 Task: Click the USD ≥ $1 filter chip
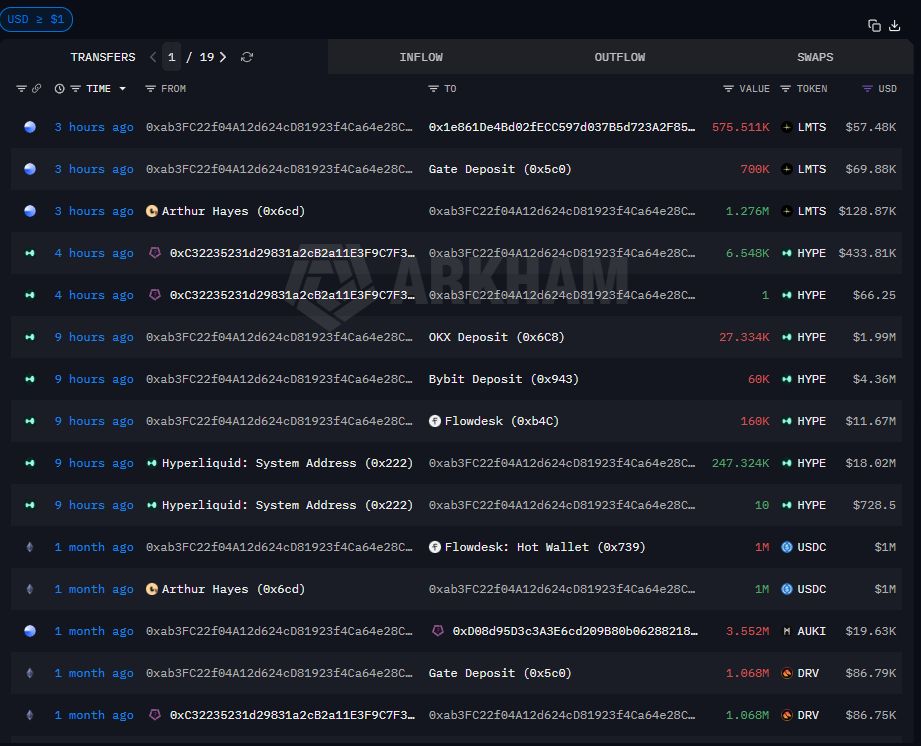pyautogui.click(x=36, y=19)
